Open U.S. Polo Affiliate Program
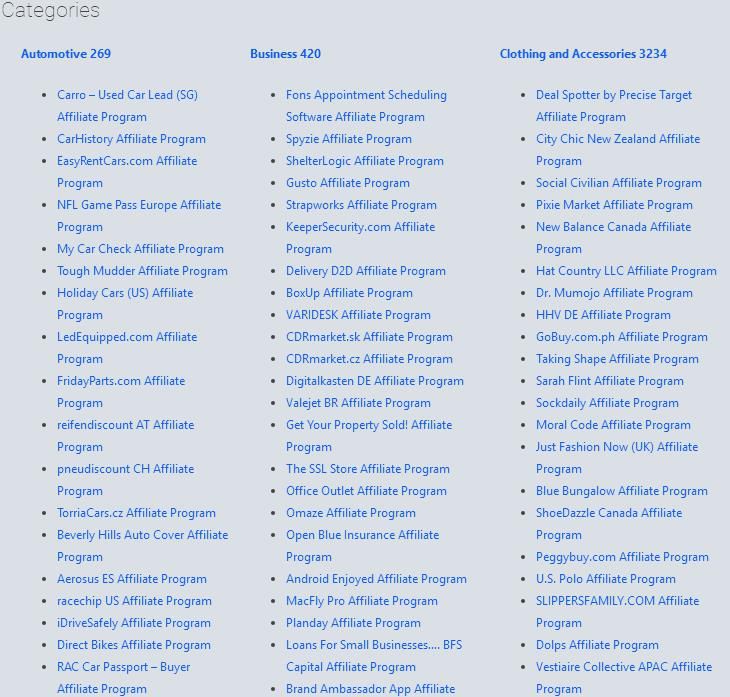The width and height of the screenshot is (730, 697). tap(605, 579)
